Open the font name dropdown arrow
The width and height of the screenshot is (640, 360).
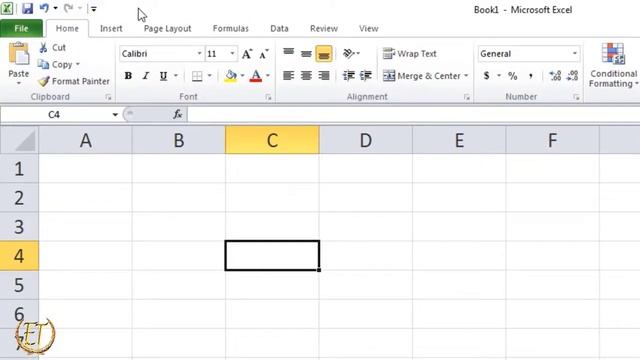point(200,54)
